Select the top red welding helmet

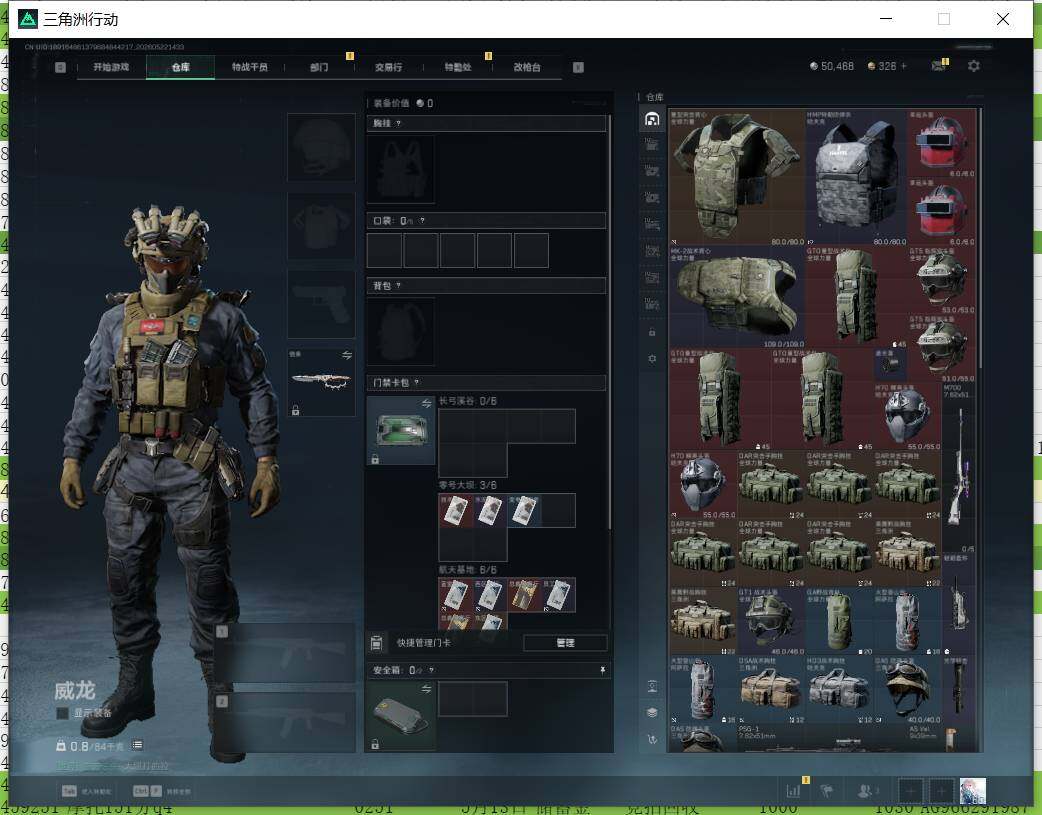(x=942, y=143)
